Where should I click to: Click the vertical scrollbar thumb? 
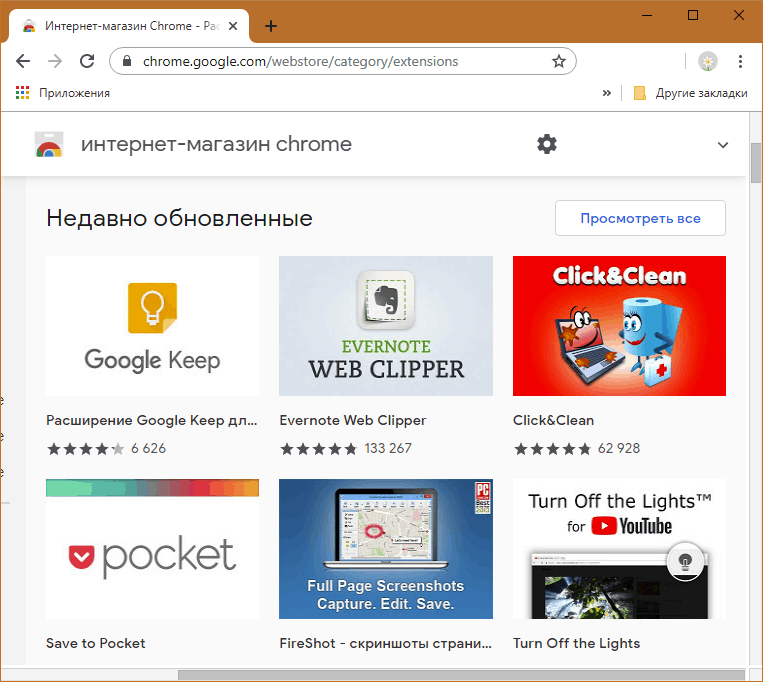tap(755, 163)
